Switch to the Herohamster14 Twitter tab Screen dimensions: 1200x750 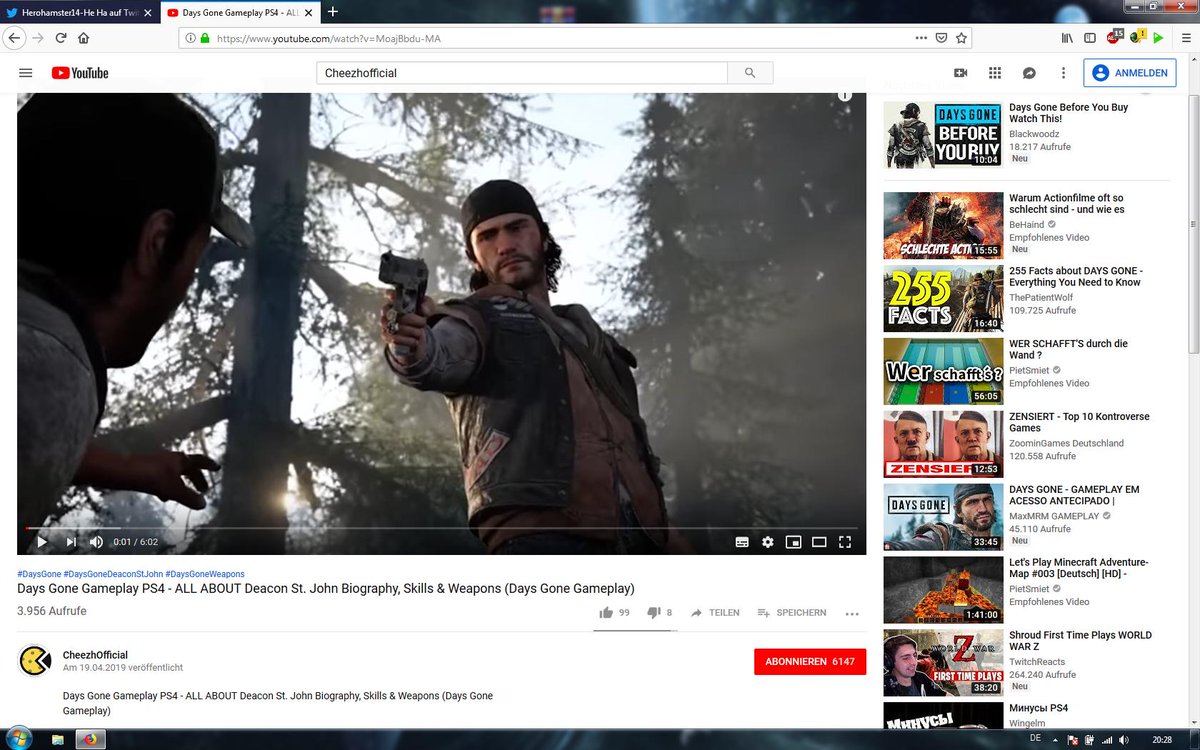(78, 12)
